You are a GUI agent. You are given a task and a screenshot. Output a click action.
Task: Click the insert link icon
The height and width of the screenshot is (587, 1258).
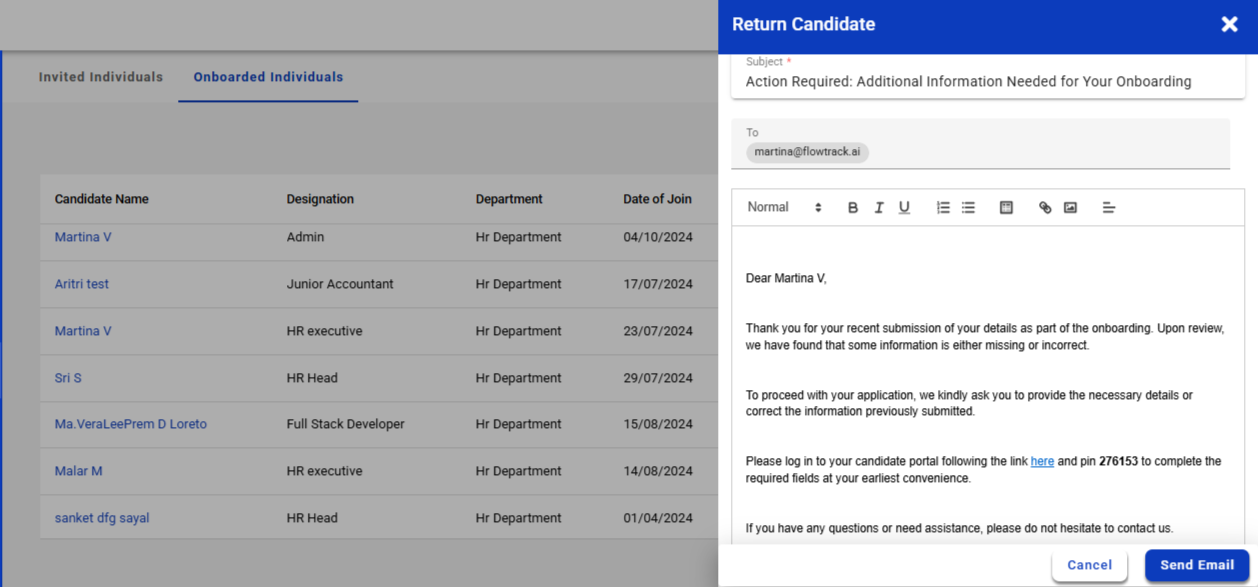tap(1045, 208)
